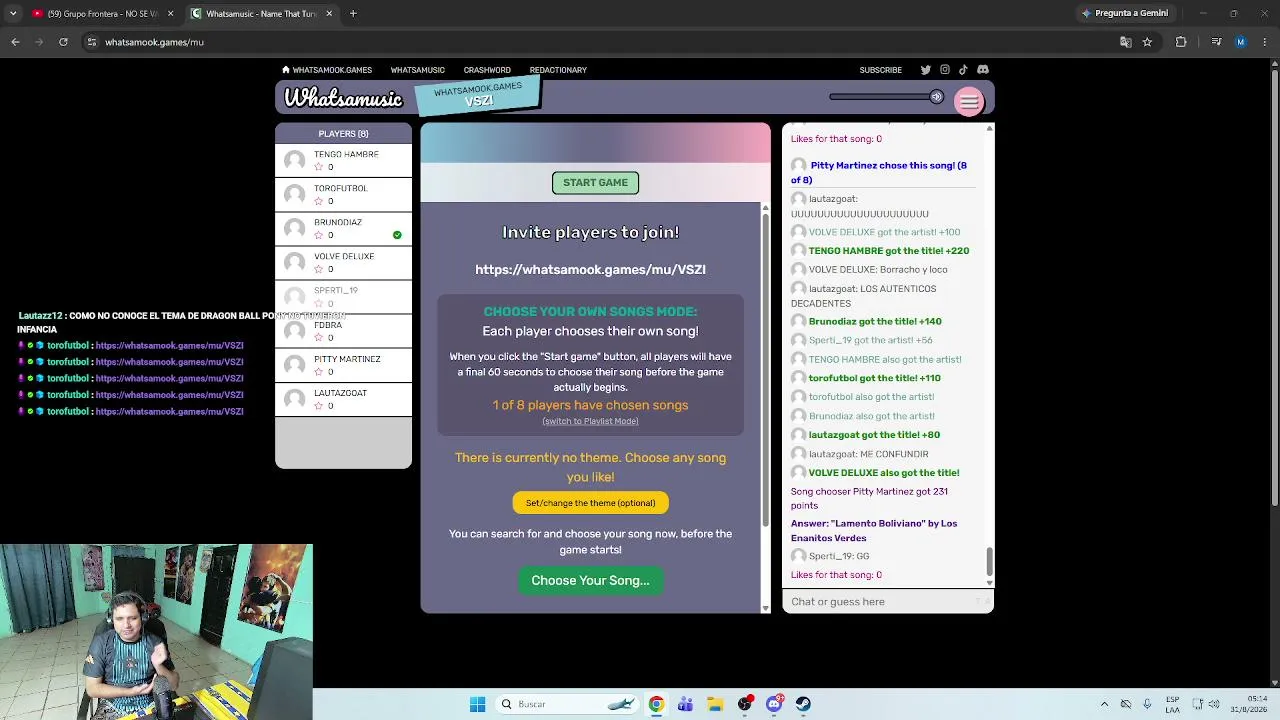Image resolution: width=1280 pixels, height=720 pixels.
Task: Click the answer "Lamento Boliviano" chat message
Action: tap(874, 531)
